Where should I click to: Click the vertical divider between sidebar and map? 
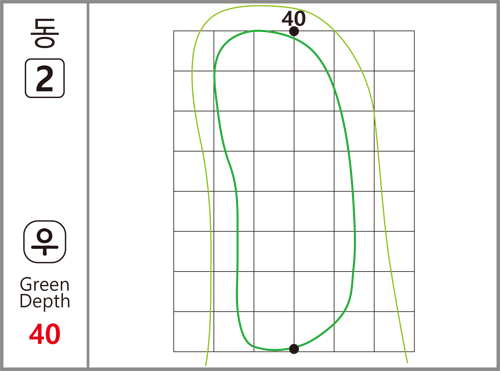pyautogui.click(x=88, y=185)
